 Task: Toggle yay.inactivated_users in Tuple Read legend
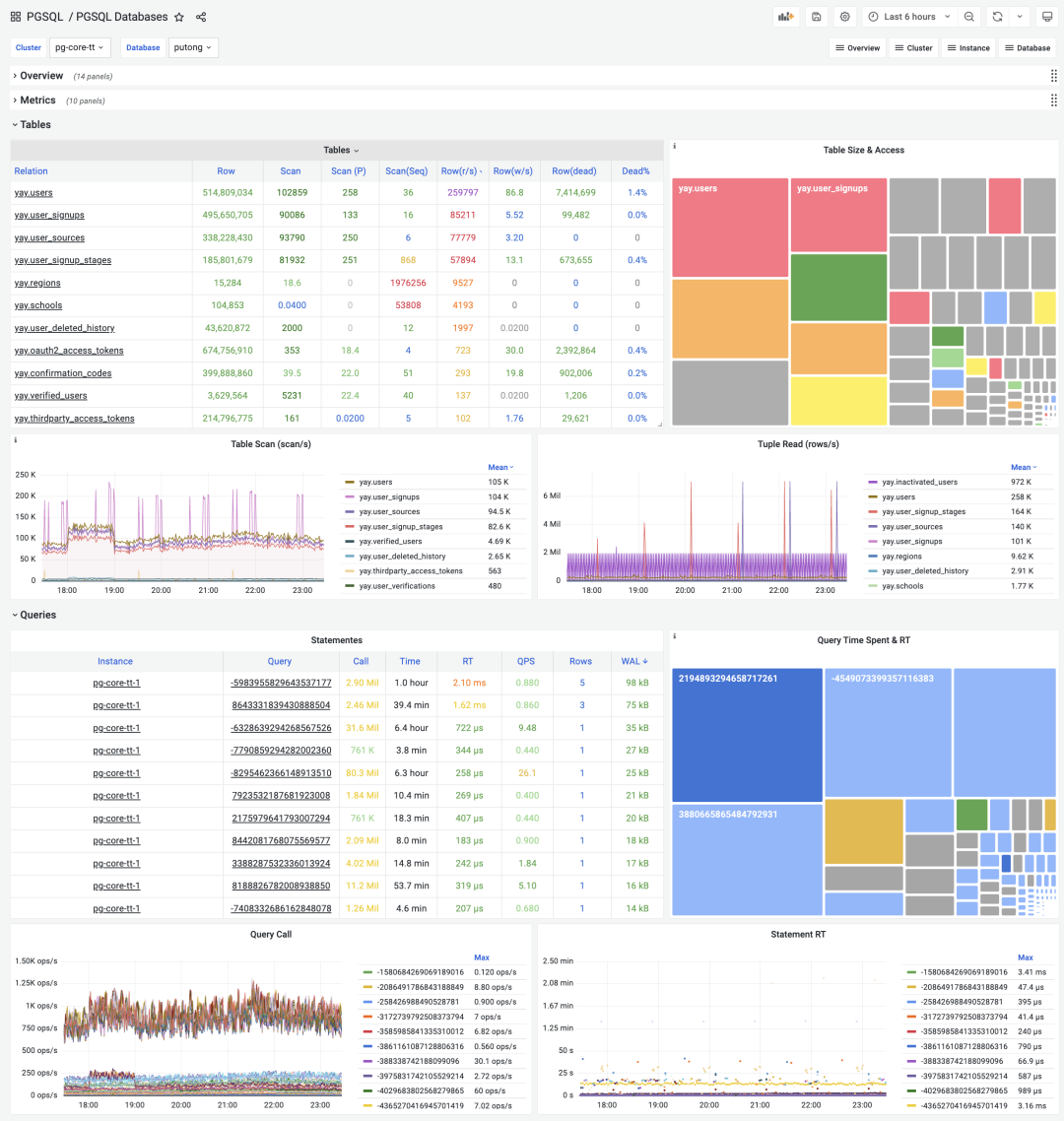[918, 483]
